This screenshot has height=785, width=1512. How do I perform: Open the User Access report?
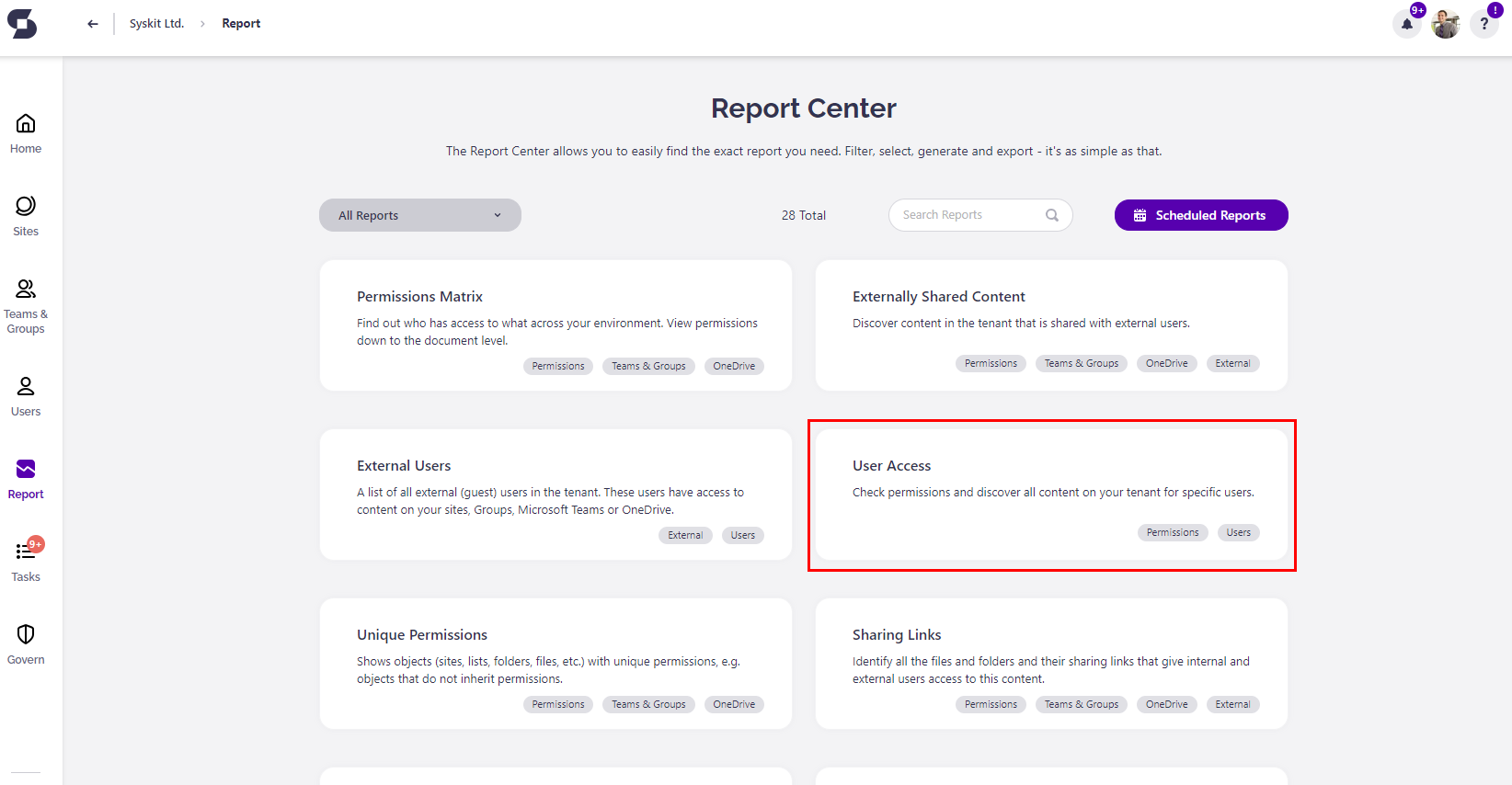(1051, 495)
